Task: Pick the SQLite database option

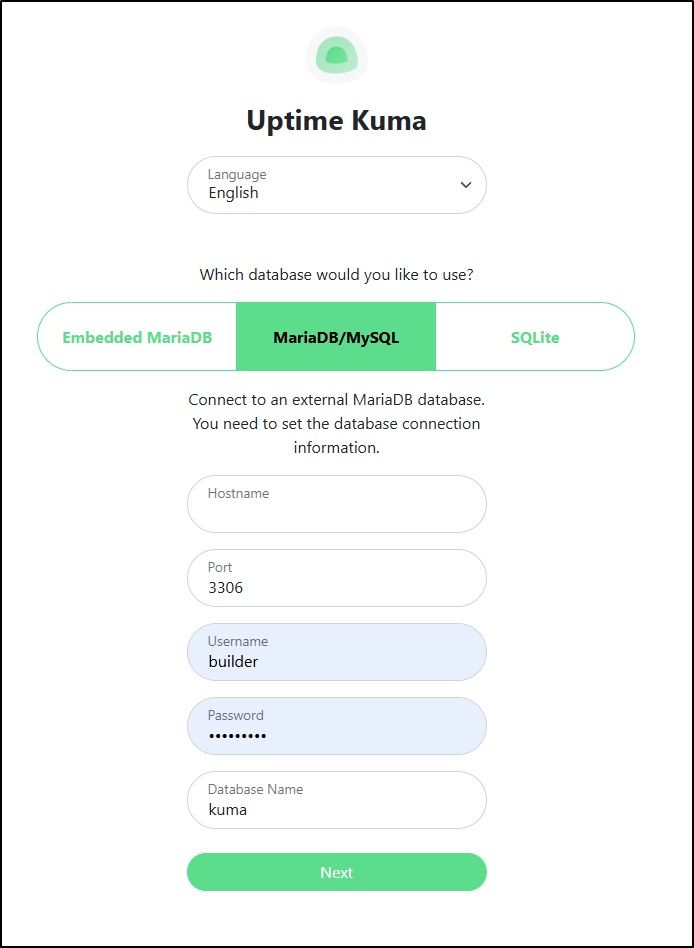Action: [x=535, y=337]
